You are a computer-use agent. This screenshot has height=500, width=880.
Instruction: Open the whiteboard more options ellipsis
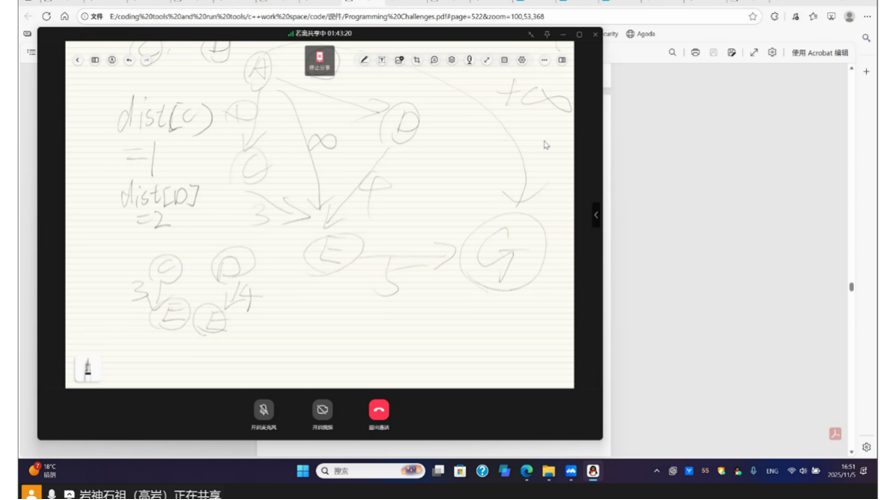click(x=544, y=60)
